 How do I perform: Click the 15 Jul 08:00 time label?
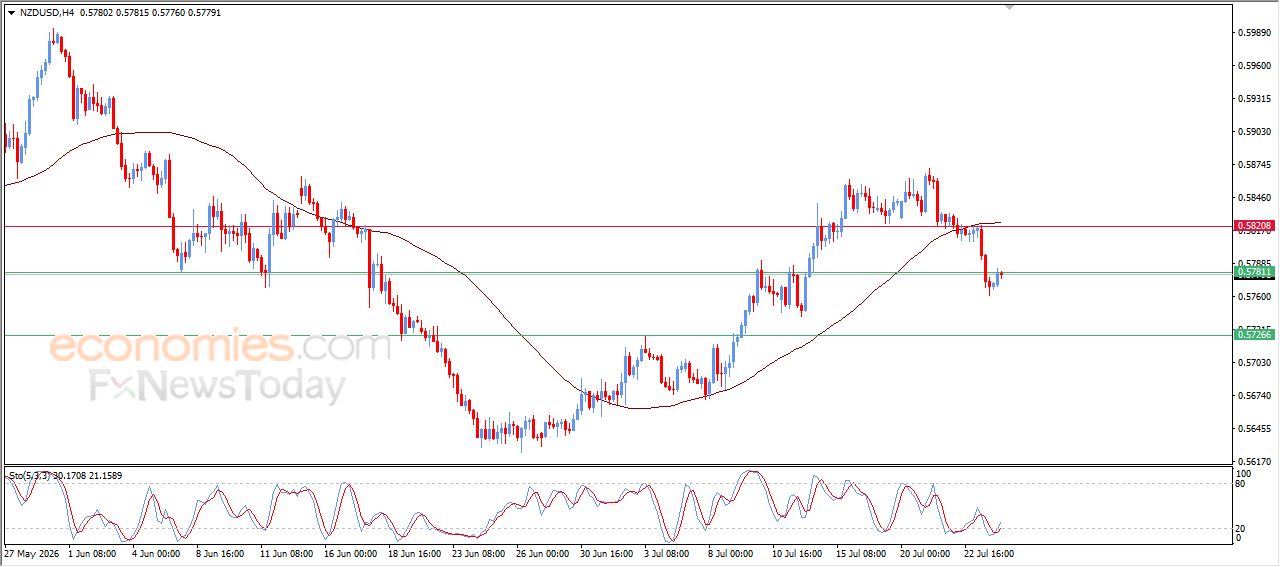tap(861, 552)
